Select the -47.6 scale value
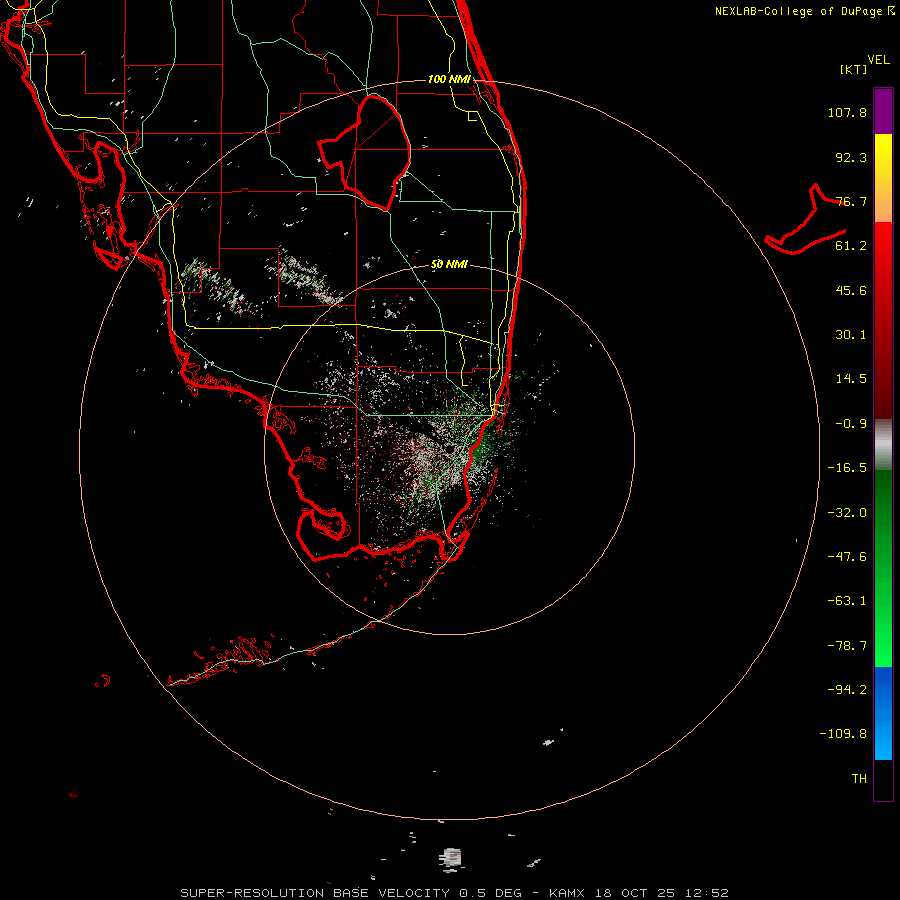The image size is (900, 900). tap(847, 557)
